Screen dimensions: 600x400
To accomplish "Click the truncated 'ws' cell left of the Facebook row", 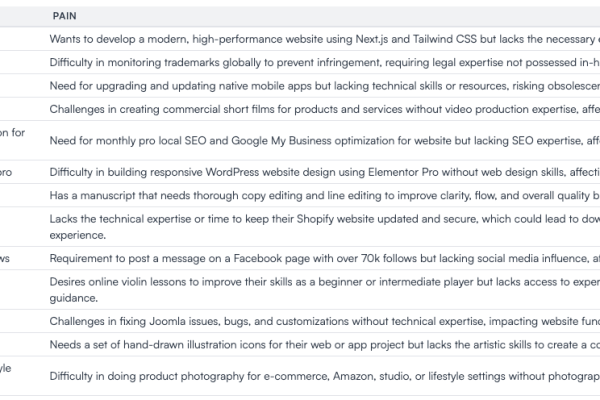I will [5, 258].
